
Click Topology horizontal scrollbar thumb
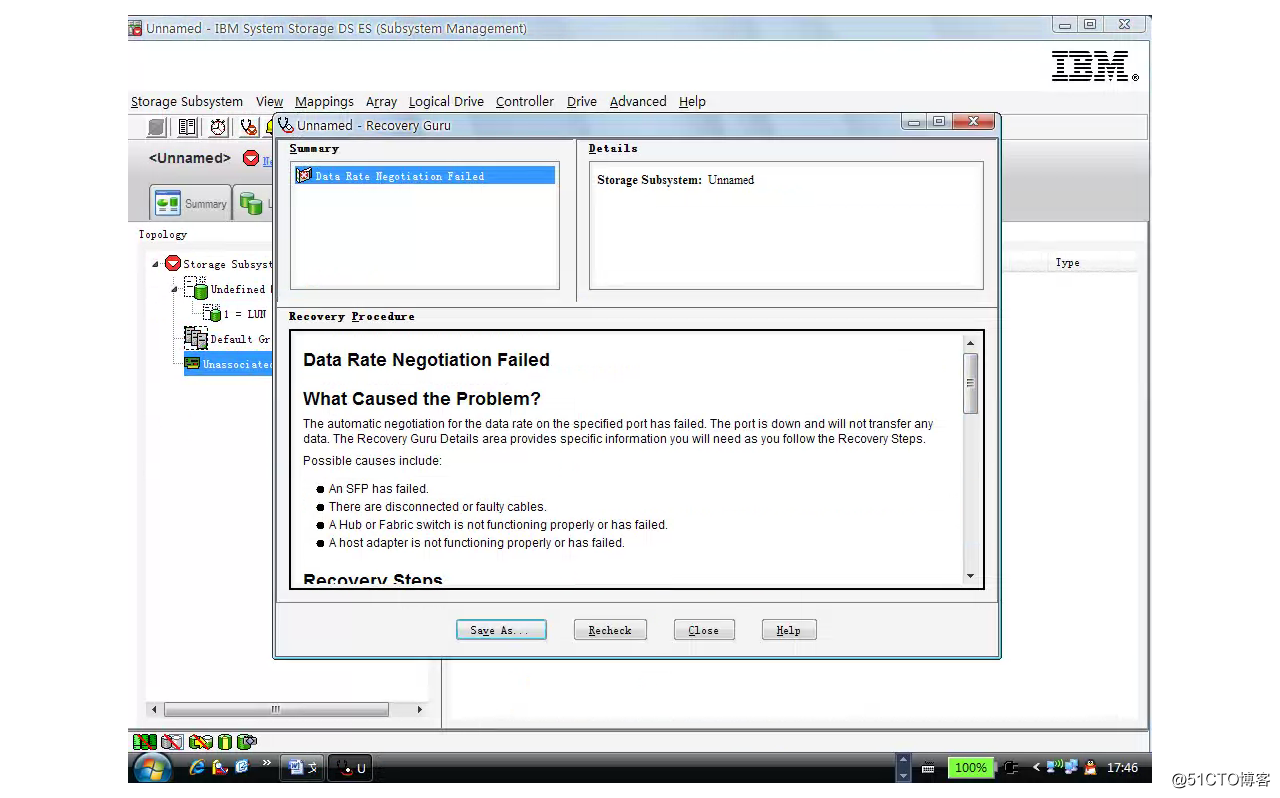[276, 709]
